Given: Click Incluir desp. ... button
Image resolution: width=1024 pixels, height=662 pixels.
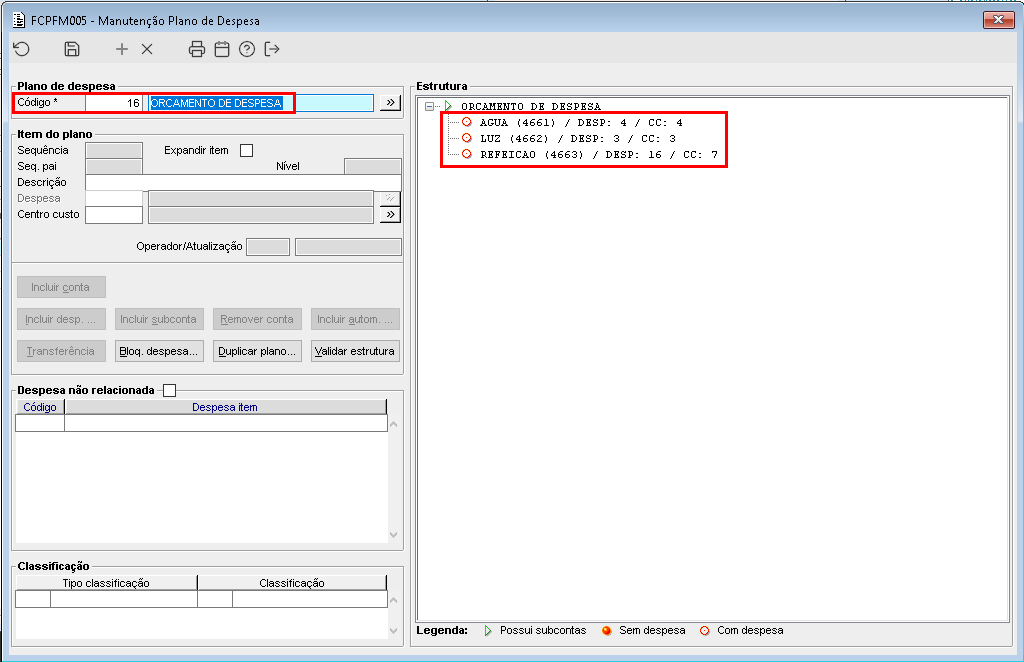Looking at the screenshot, I should tap(61, 319).
